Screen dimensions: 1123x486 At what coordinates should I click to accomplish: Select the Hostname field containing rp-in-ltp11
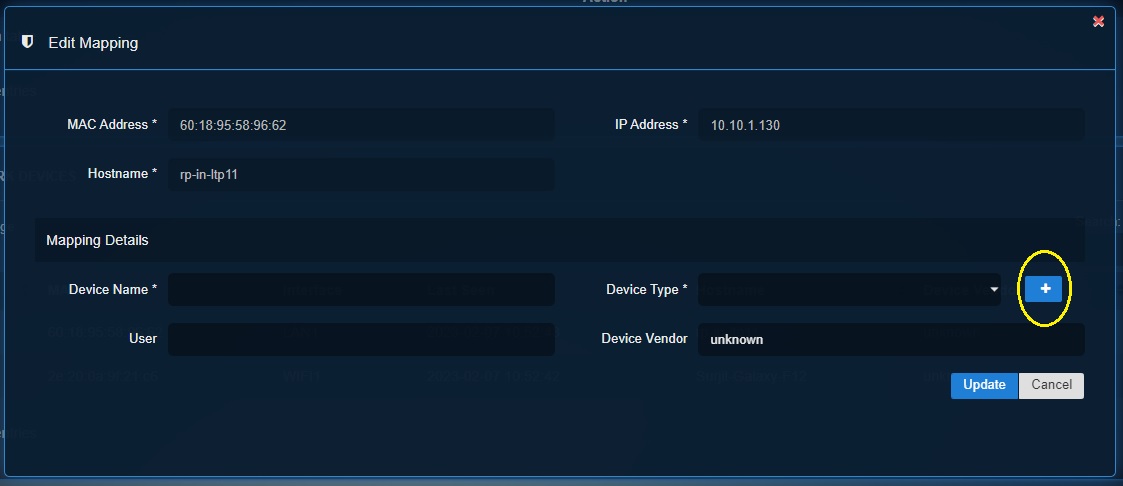361,174
